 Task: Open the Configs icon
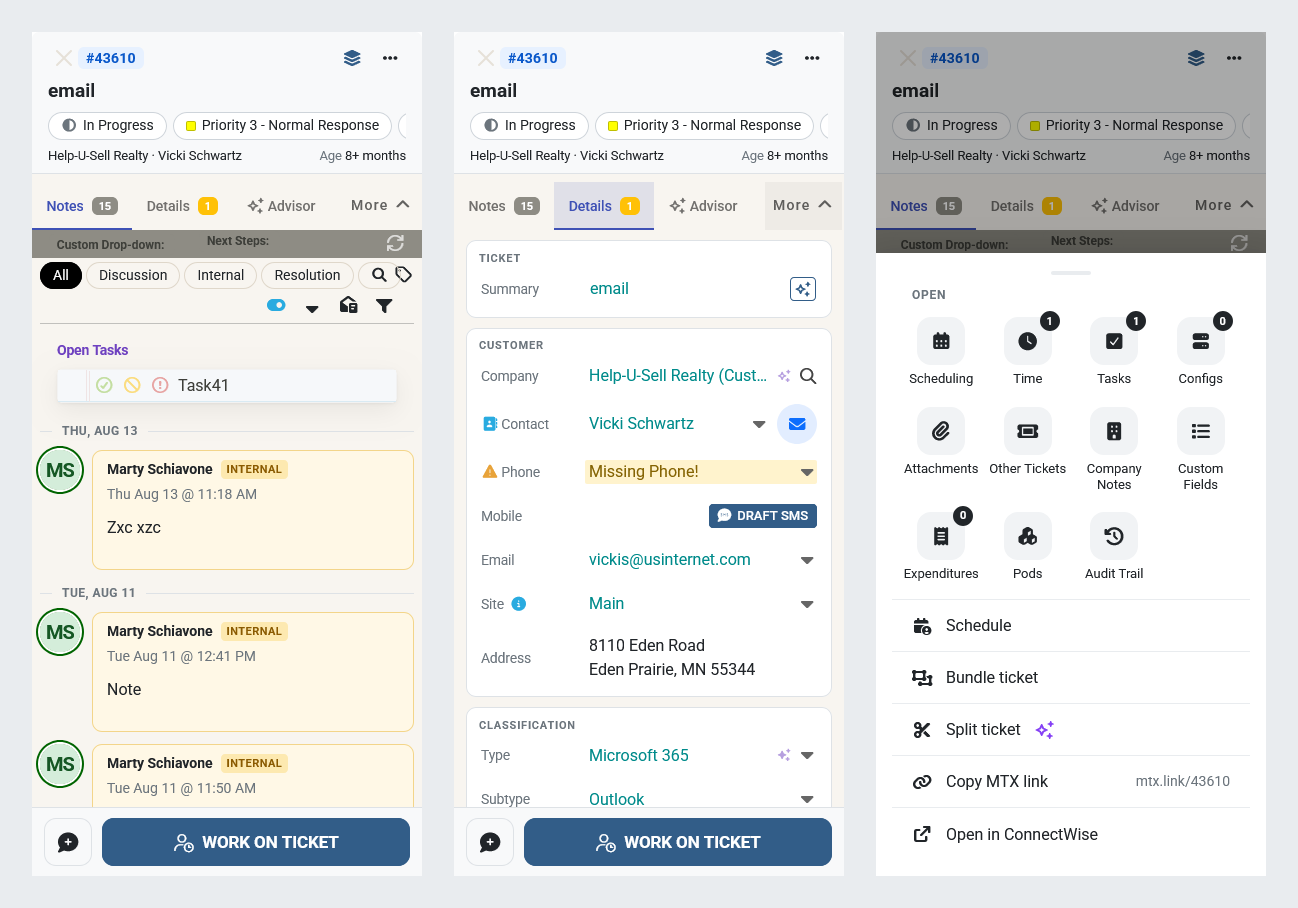pos(1201,341)
